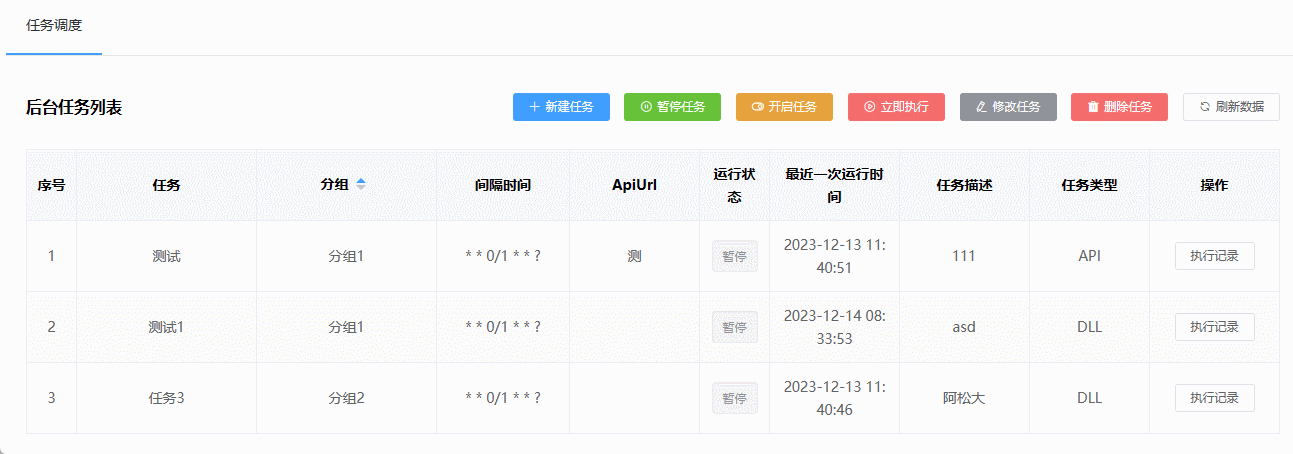Select the task name 测试 cell
This screenshot has width=1293, height=454.
click(166, 256)
